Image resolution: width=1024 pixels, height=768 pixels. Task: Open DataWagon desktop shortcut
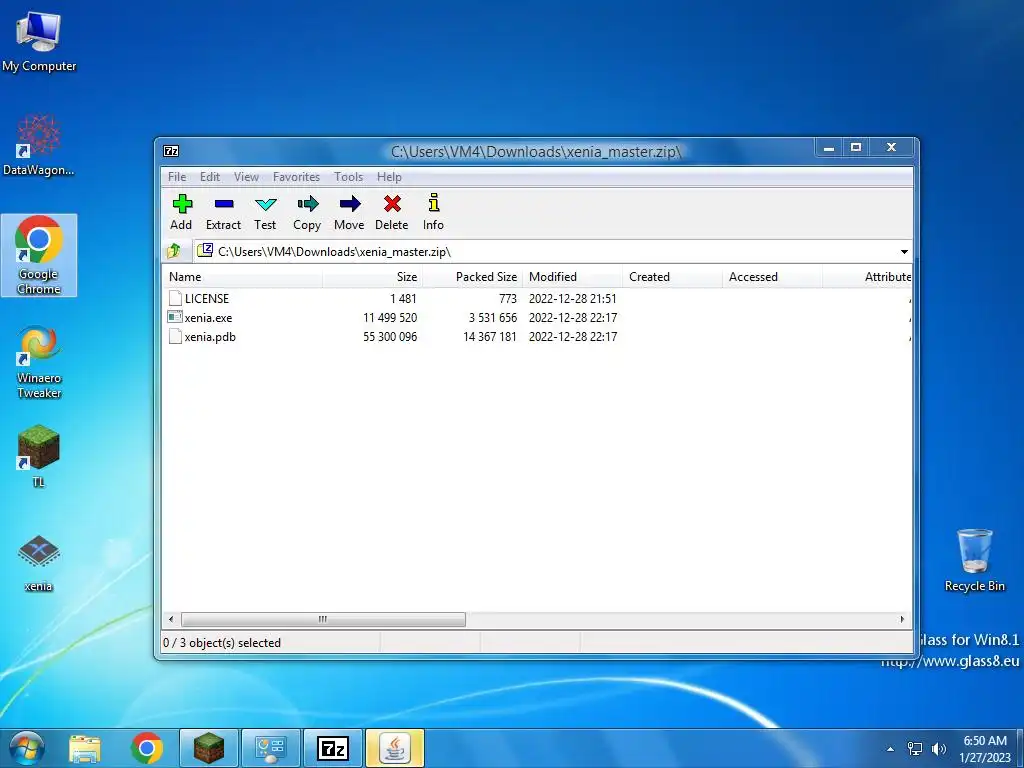click(x=39, y=144)
